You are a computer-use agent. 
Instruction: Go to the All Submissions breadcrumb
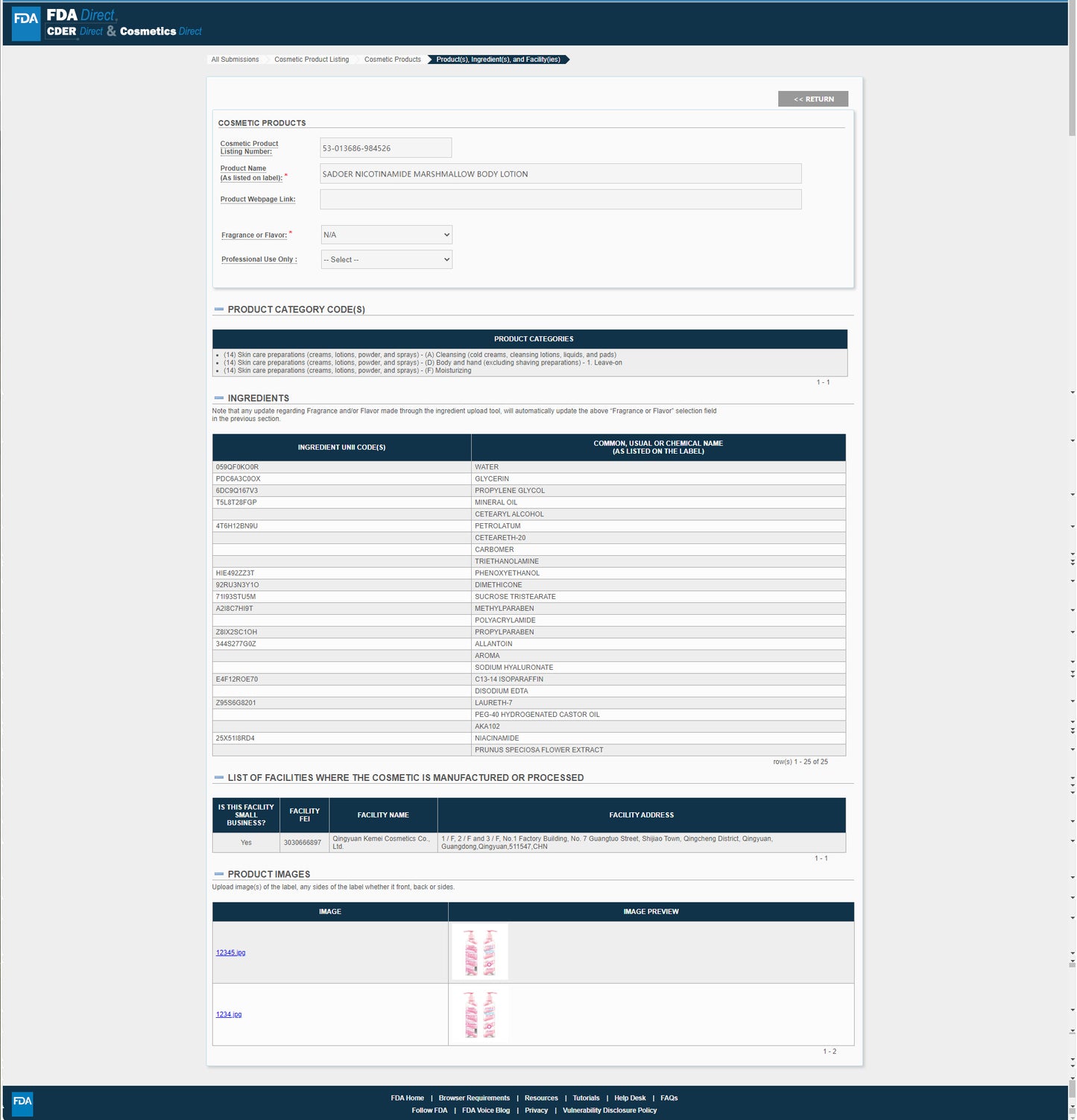coord(235,60)
